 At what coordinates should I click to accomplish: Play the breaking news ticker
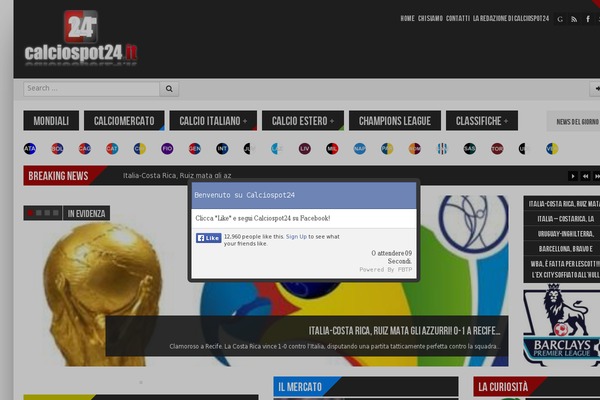[x=573, y=176]
